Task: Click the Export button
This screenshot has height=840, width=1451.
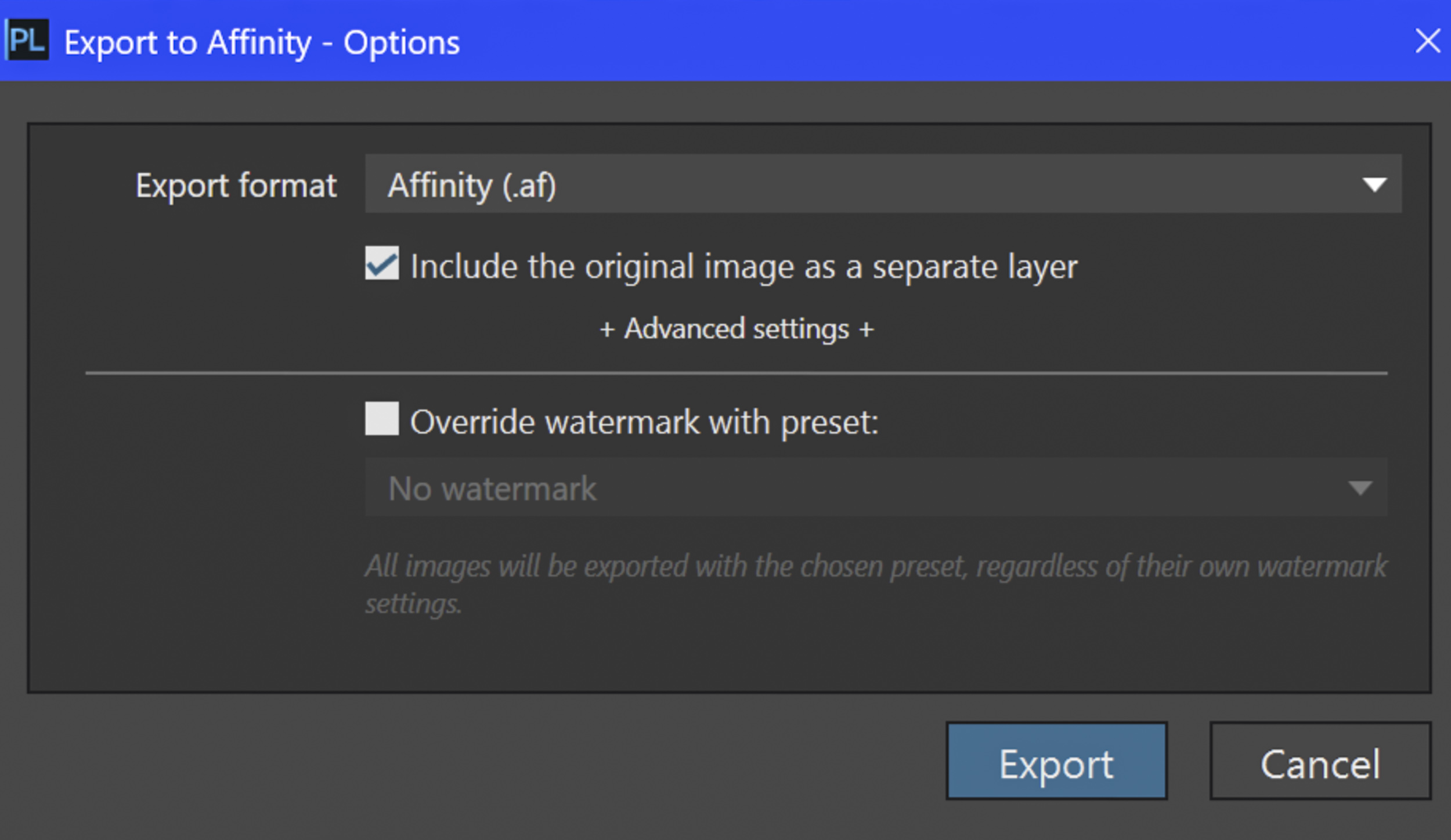Action: [1056, 761]
